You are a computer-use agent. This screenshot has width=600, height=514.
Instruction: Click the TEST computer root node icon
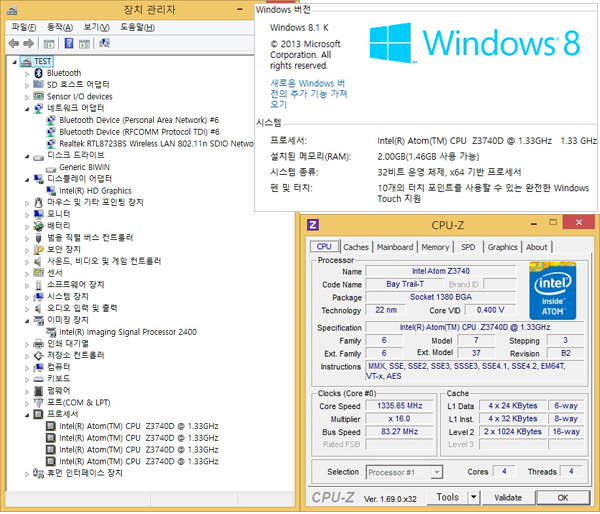[x=26, y=61]
